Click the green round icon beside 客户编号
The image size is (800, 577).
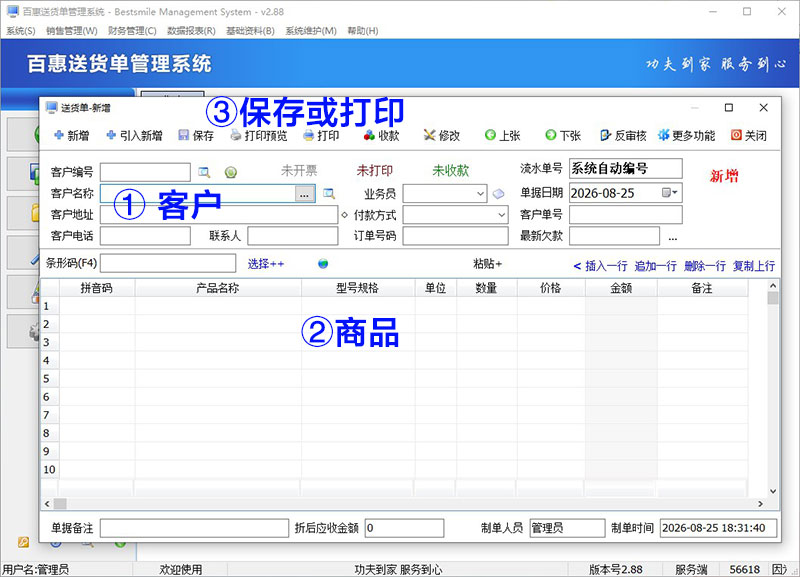click(x=231, y=172)
